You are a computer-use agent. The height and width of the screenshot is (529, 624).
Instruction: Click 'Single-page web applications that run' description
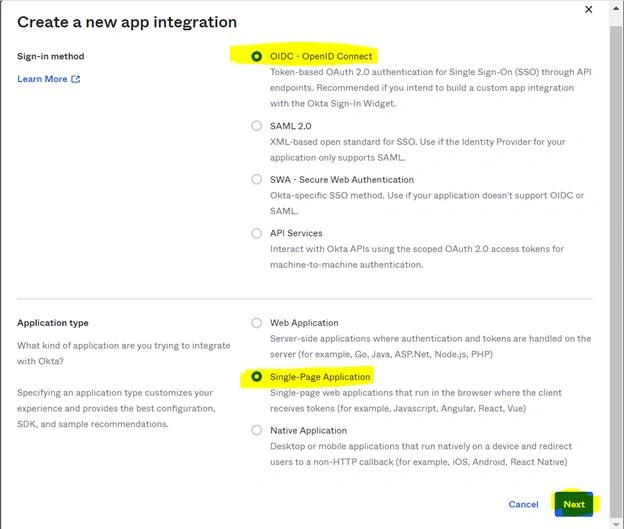click(415, 400)
